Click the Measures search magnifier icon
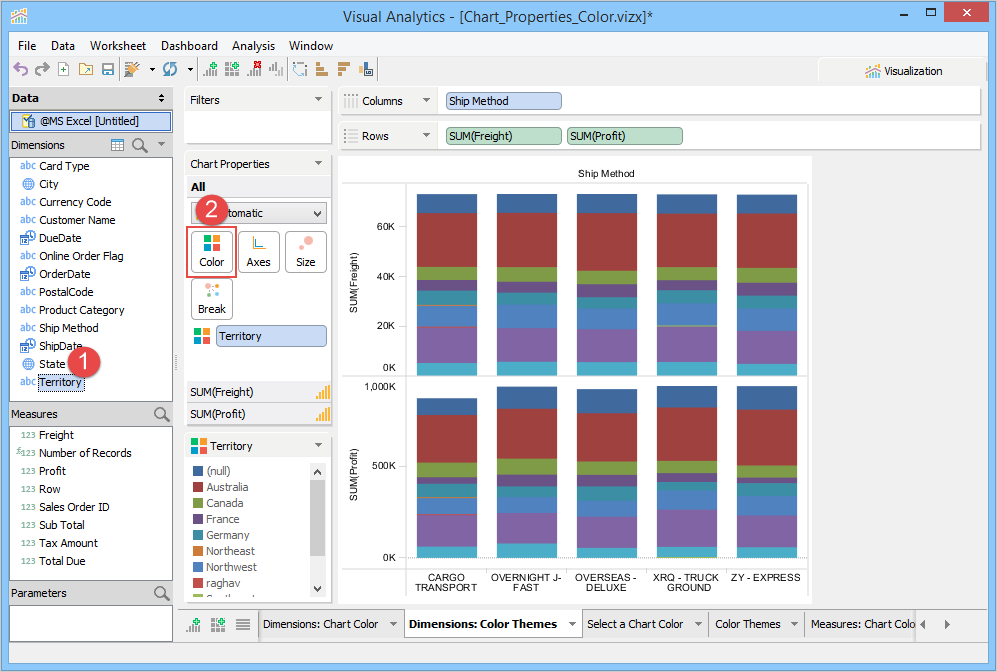 (x=161, y=414)
